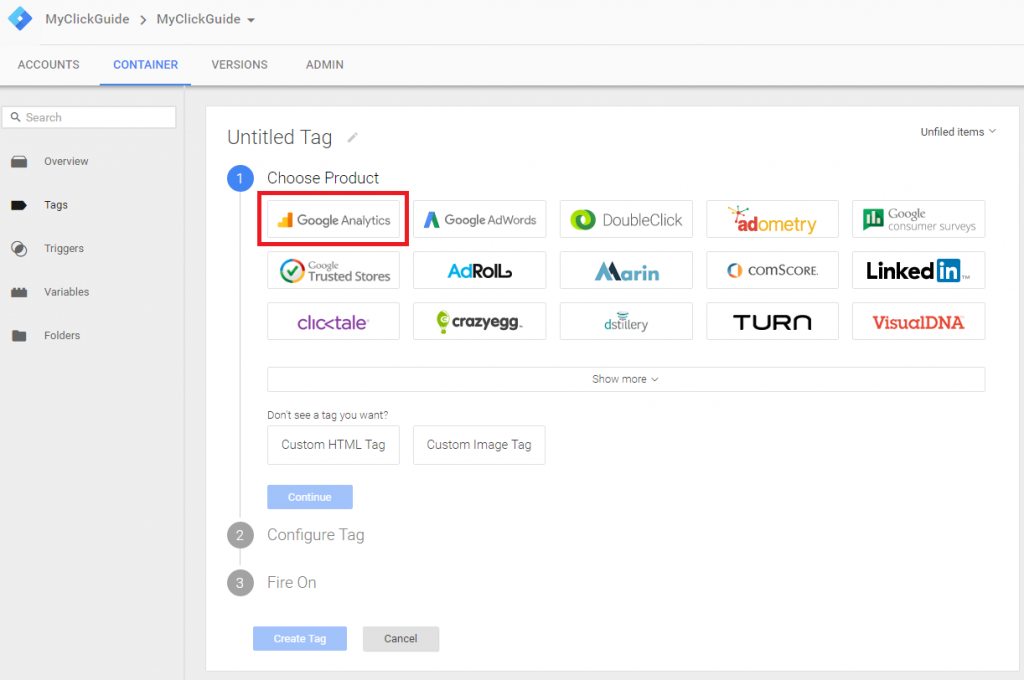Open Triggers section in the sidebar
Viewport: 1024px width, 680px height.
(x=64, y=249)
